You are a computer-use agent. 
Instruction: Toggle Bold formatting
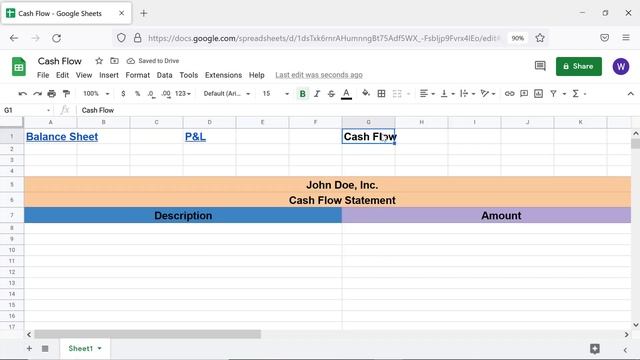(x=302, y=94)
